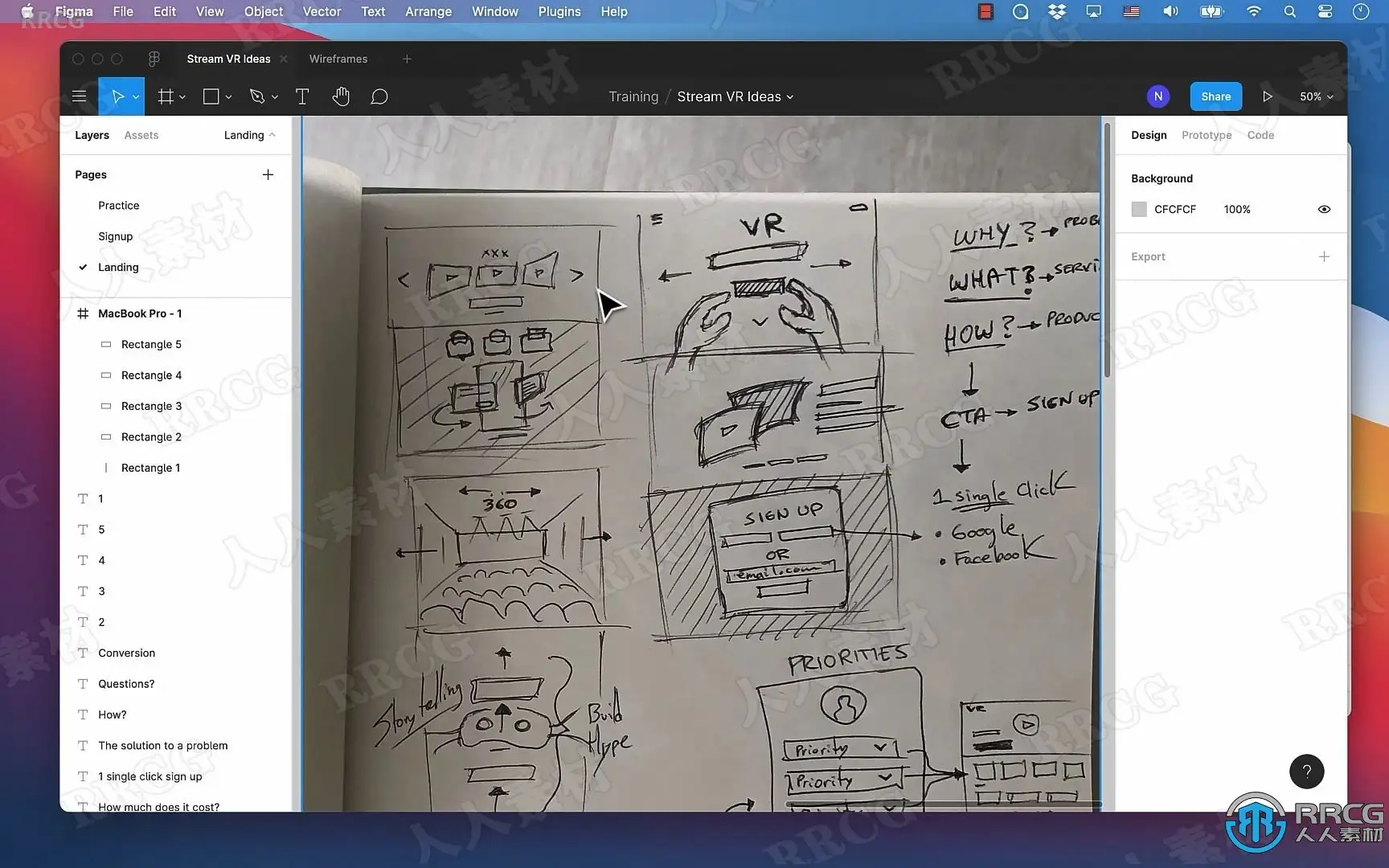
Task: Close the Stream VR Ideas tab
Action: (x=284, y=59)
